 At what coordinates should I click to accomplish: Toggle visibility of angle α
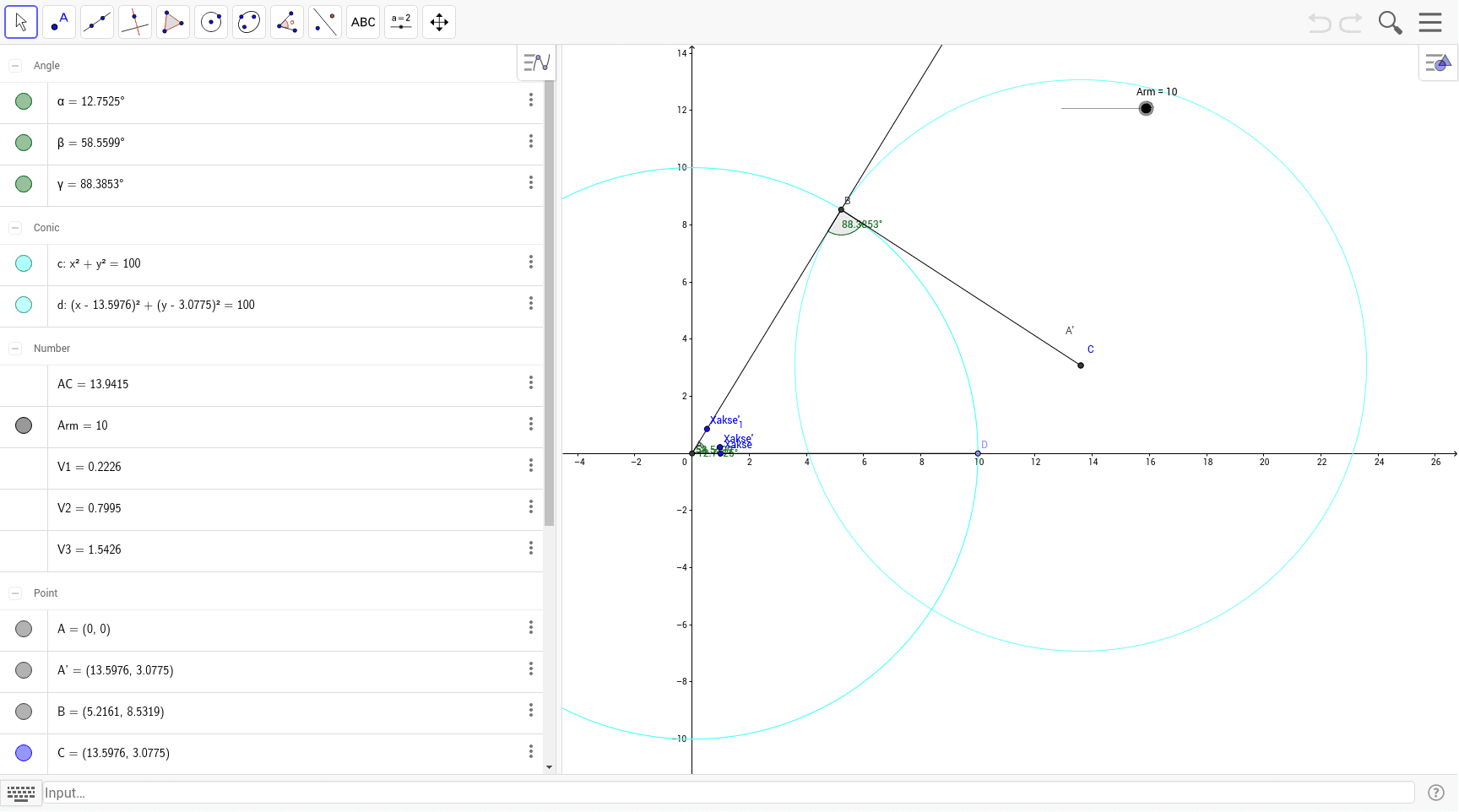[24, 101]
